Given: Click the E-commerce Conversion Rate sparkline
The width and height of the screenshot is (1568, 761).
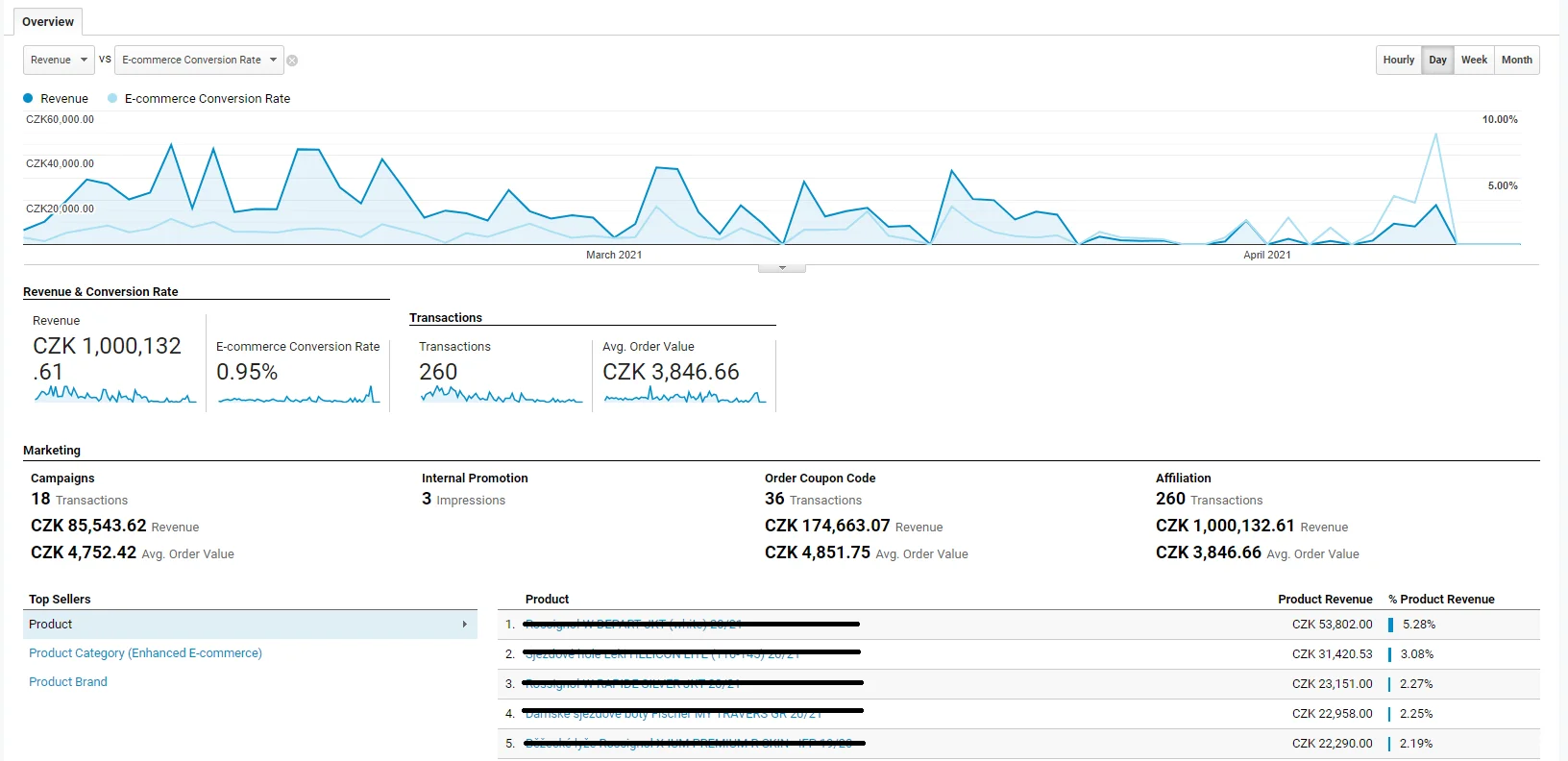Looking at the screenshot, I should 299,394.
